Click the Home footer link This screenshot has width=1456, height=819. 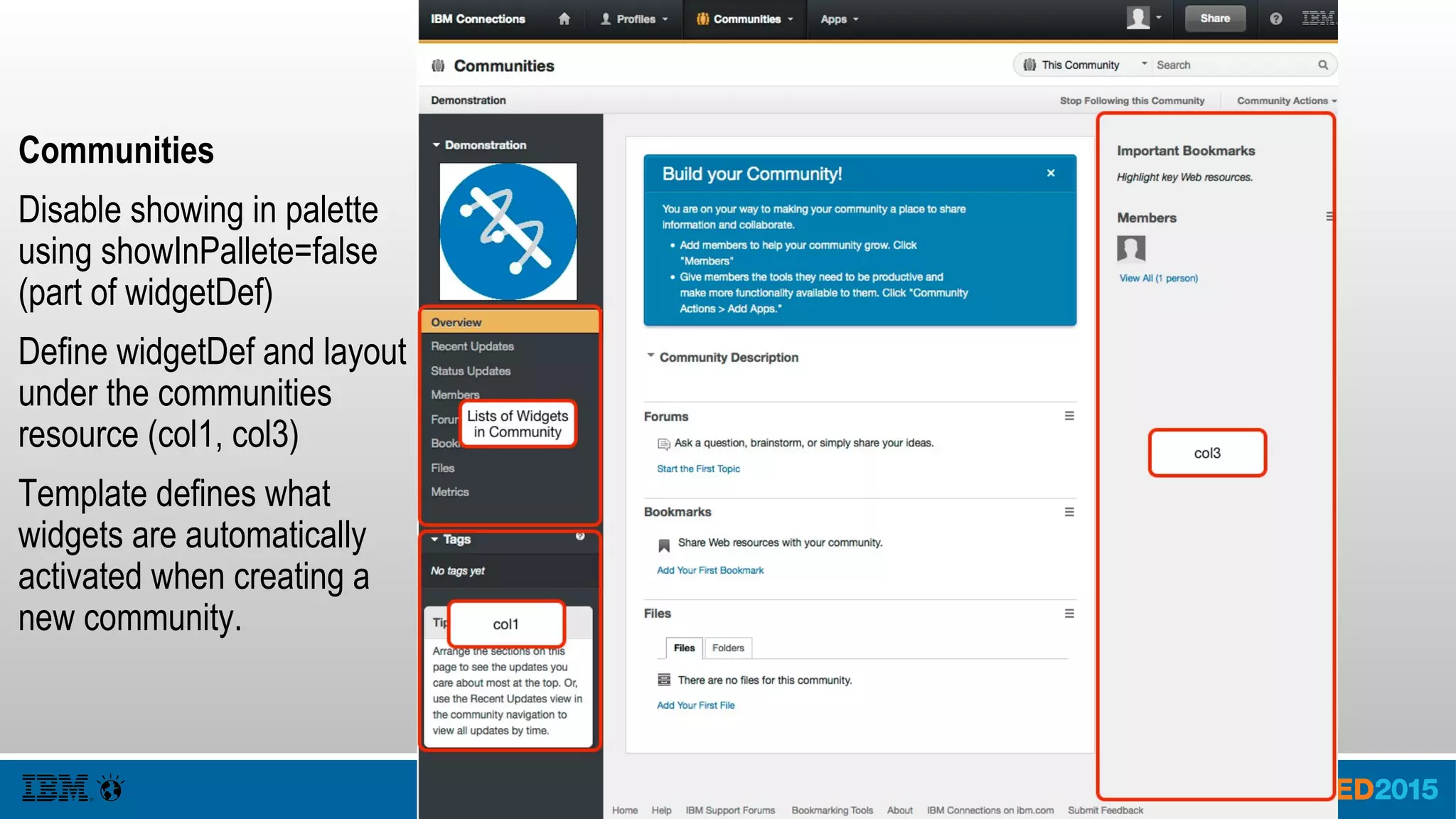[625, 810]
